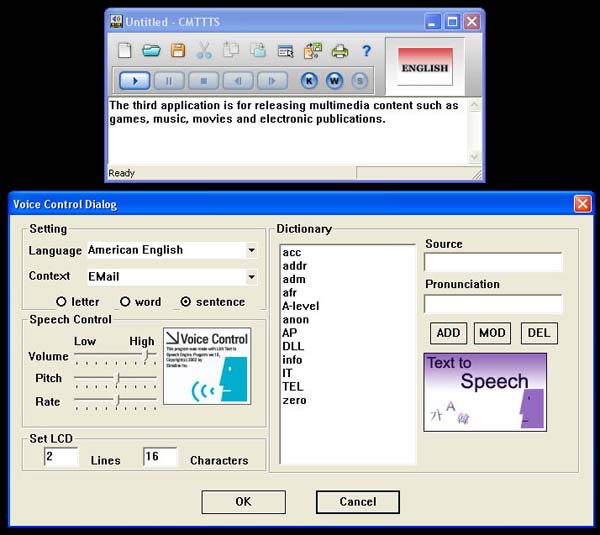Select 'addr' in the Dictionary list

click(x=295, y=266)
